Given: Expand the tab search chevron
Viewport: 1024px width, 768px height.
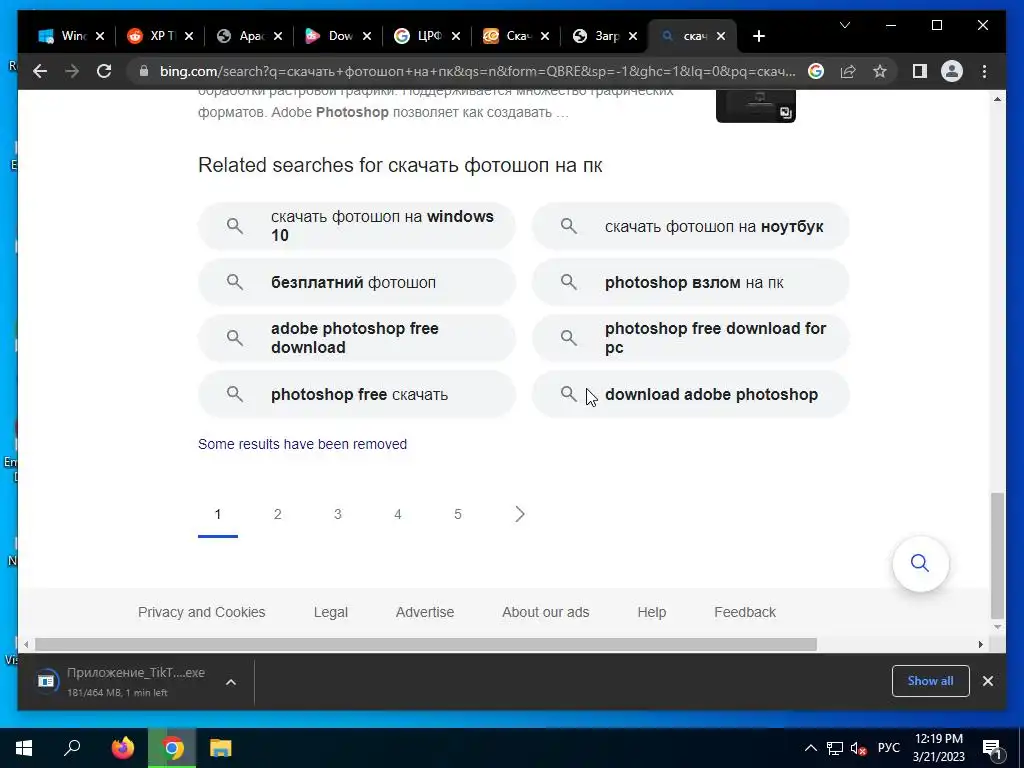Looking at the screenshot, I should point(844,25).
